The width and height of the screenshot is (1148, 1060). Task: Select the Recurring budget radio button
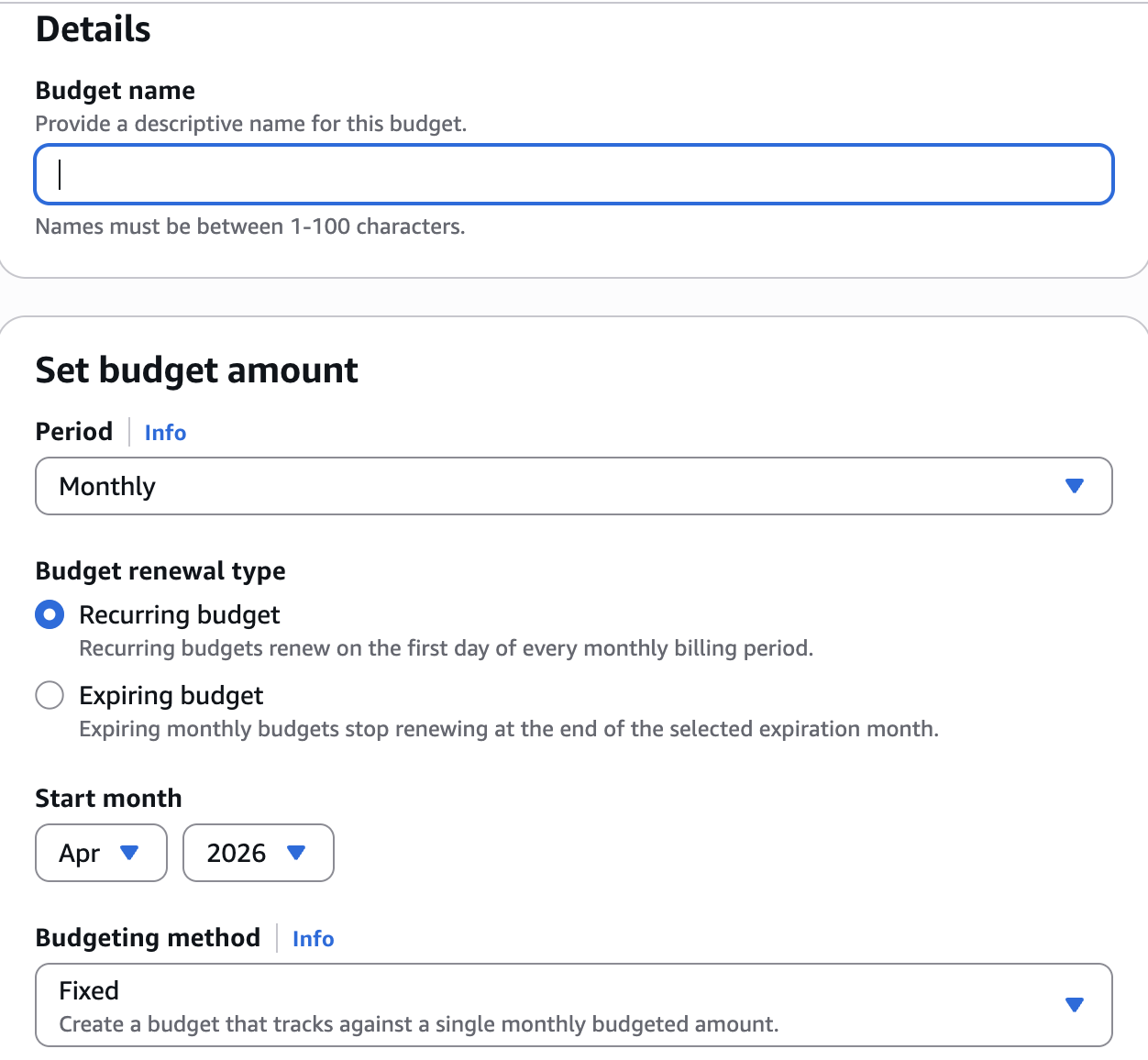50,614
